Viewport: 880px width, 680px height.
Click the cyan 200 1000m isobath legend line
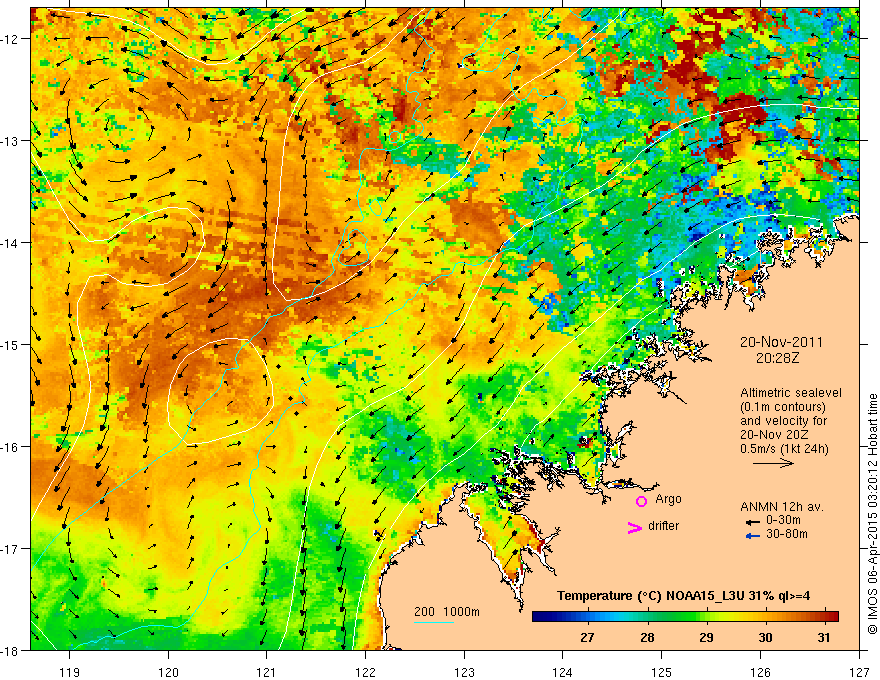[x=434, y=622]
